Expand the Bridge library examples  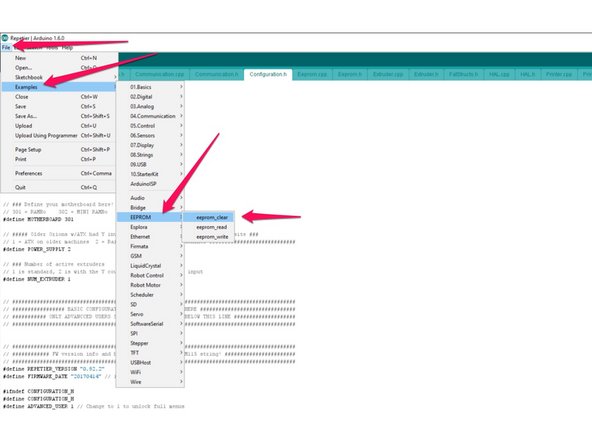point(150,208)
